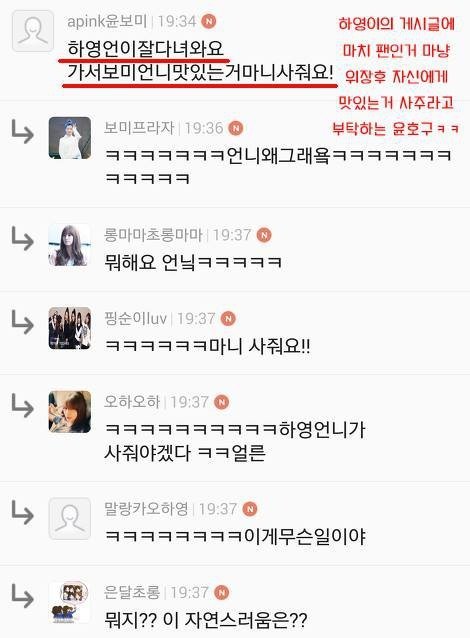Select the comment text 뭐지?? 이 자연스러움은??
The image size is (470, 638).
click(x=206, y=620)
